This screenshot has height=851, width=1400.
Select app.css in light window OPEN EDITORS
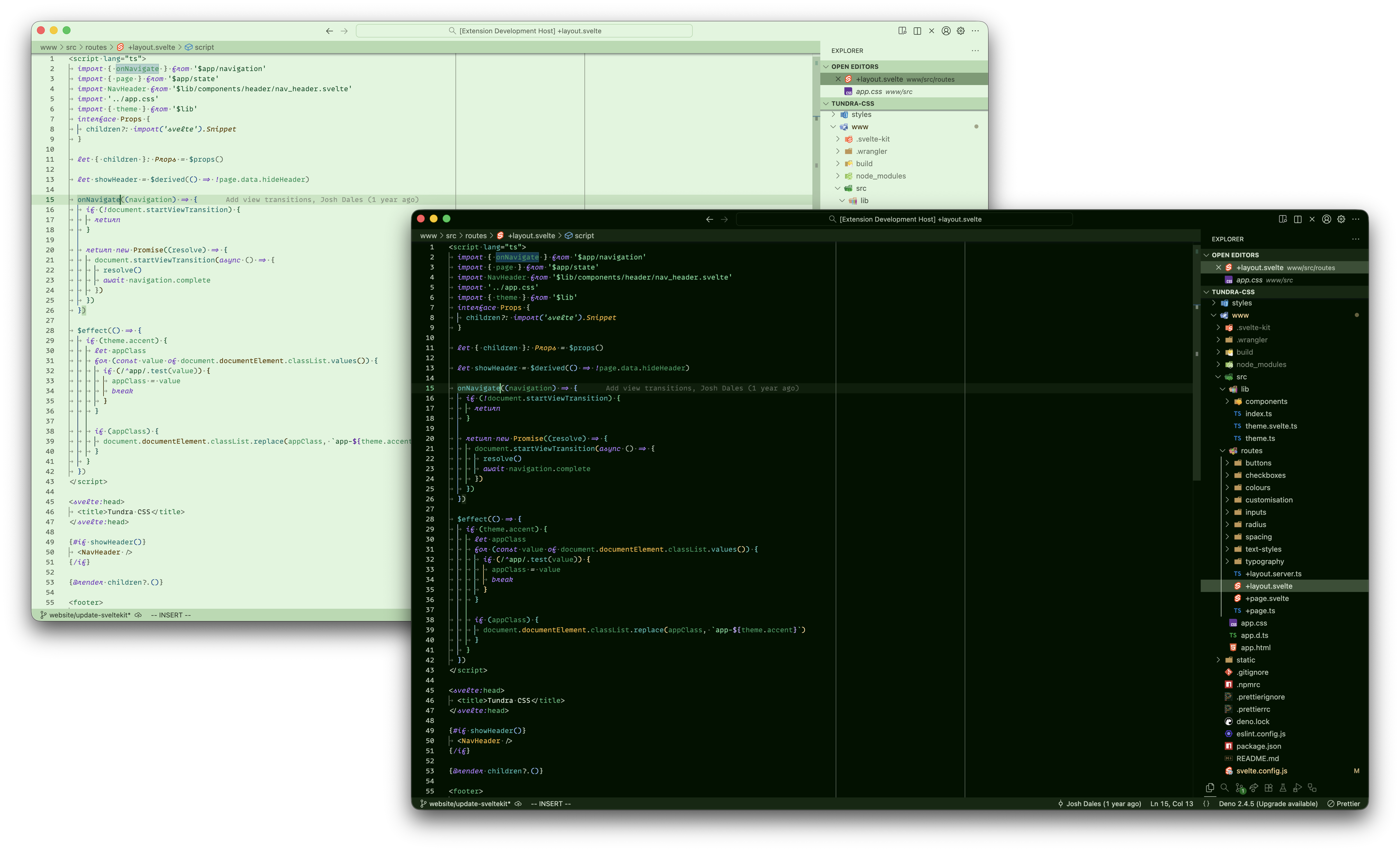(x=904, y=91)
